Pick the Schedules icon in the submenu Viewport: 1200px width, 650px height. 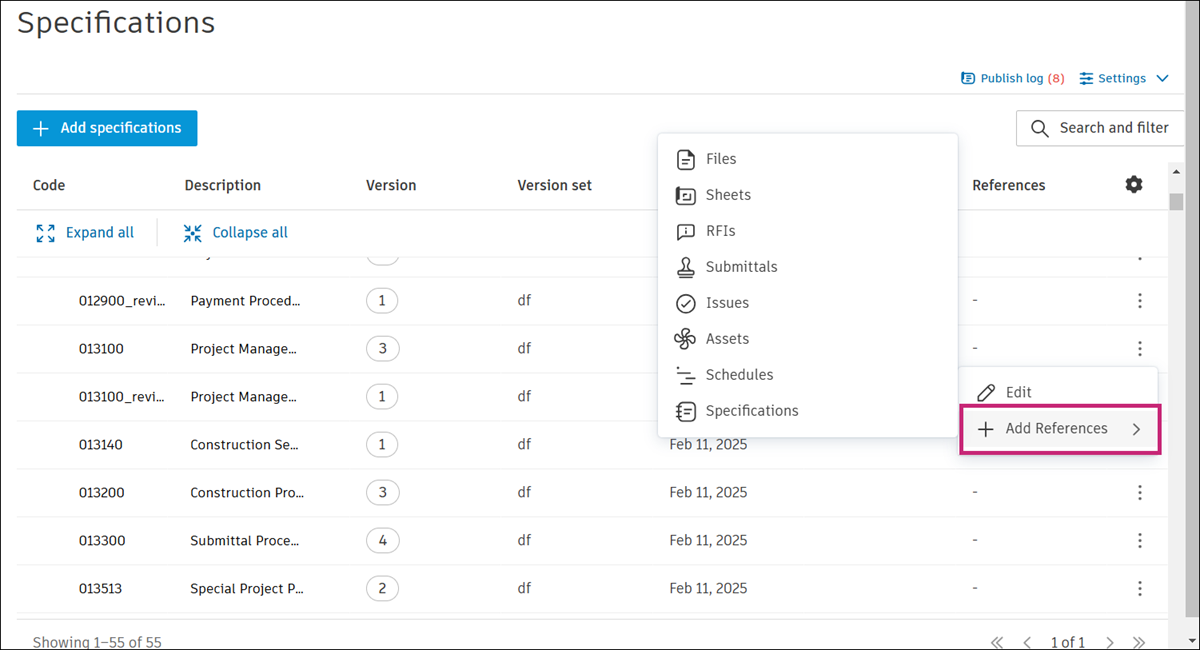pyautogui.click(x=686, y=375)
